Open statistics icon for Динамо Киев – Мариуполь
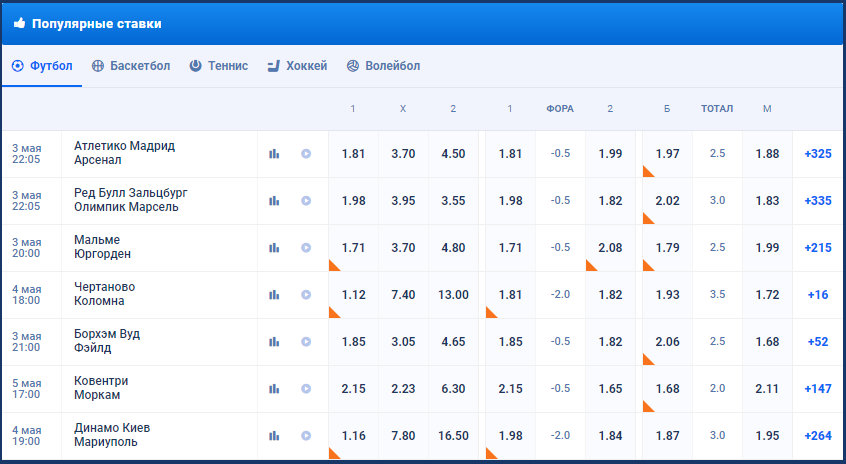The height and width of the screenshot is (464, 846). pyautogui.click(x=274, y=435)
